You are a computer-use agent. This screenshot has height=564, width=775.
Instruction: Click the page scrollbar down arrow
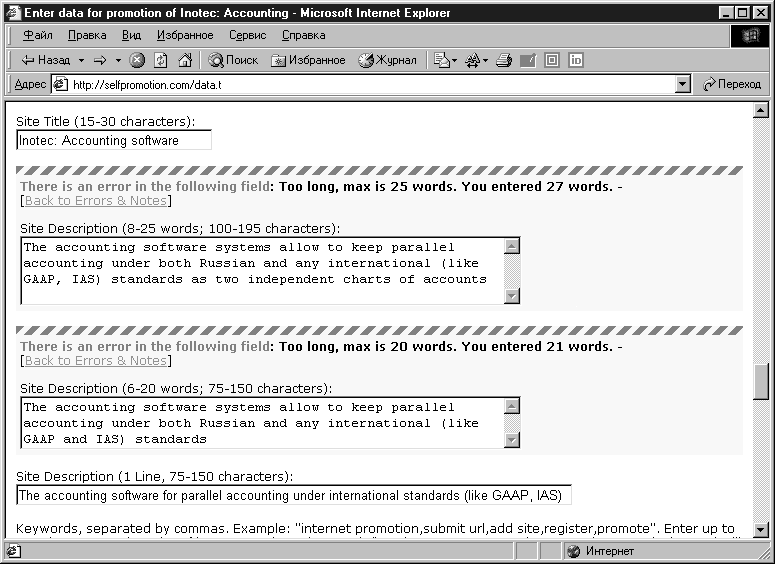point(761,530)
